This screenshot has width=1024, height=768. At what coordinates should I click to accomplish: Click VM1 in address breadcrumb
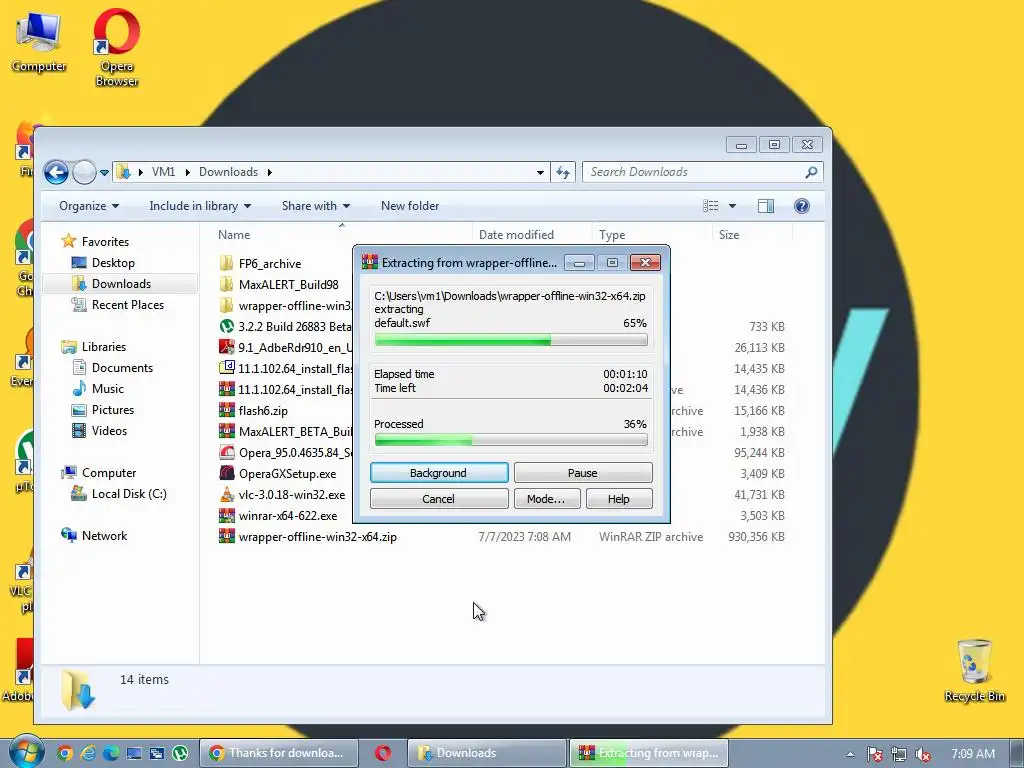point(163,172)
